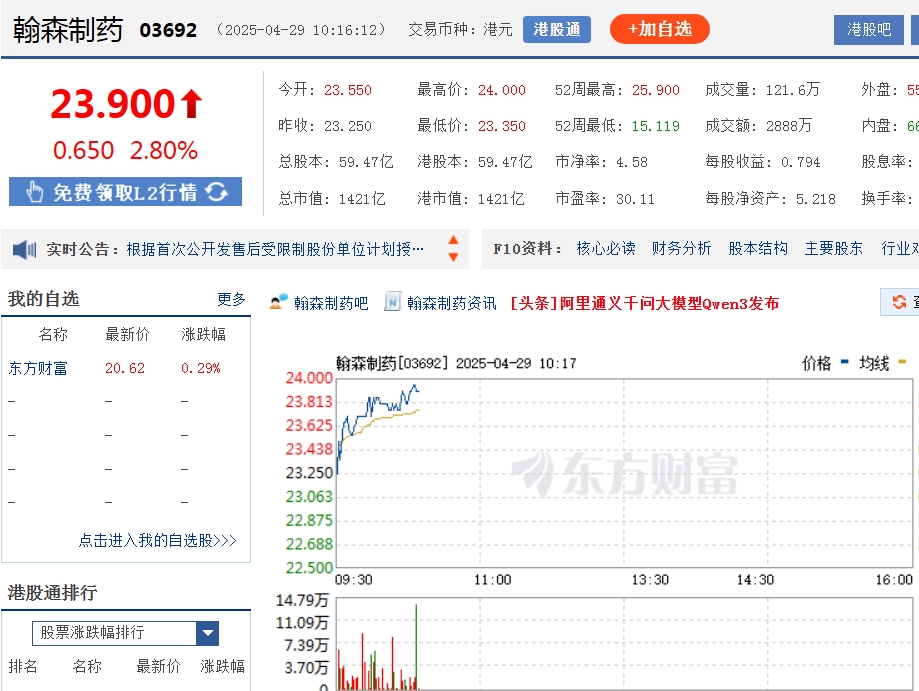The image size is (919, 691).
Task: Click the dropdown arrow of ranking selector
Action: coord(207,633)
